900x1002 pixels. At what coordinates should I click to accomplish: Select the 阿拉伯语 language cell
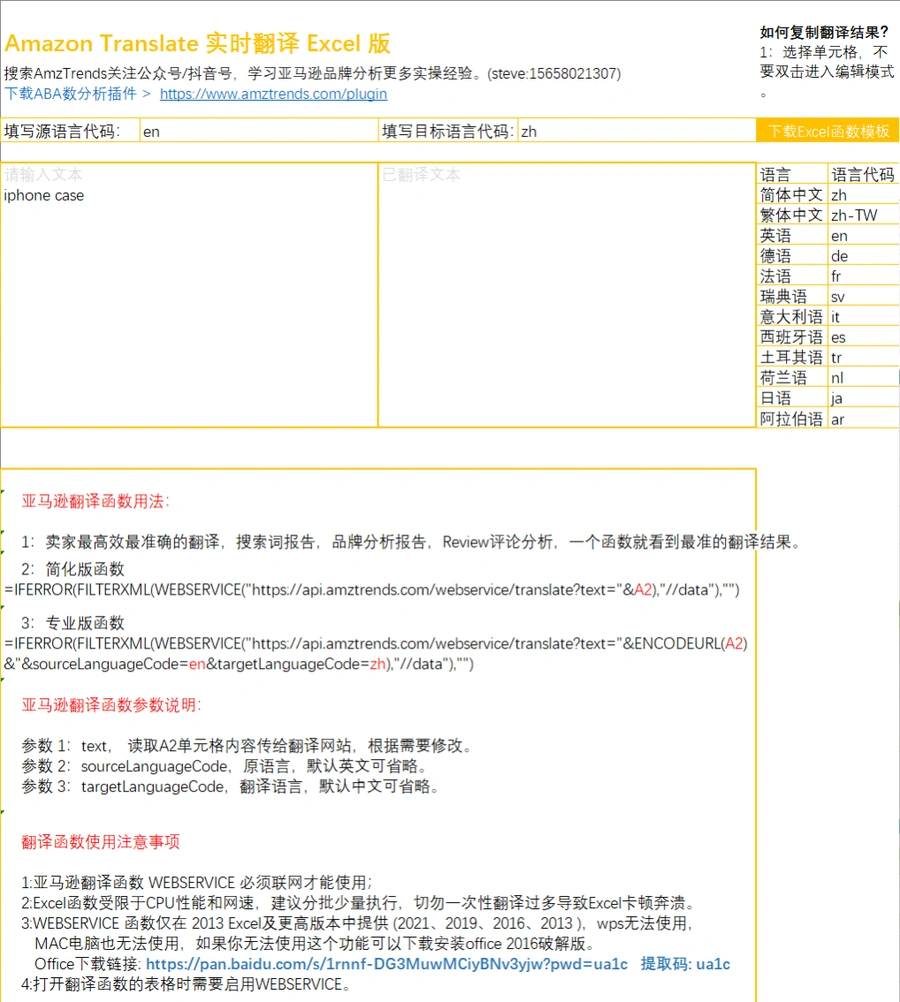point(793,419)
